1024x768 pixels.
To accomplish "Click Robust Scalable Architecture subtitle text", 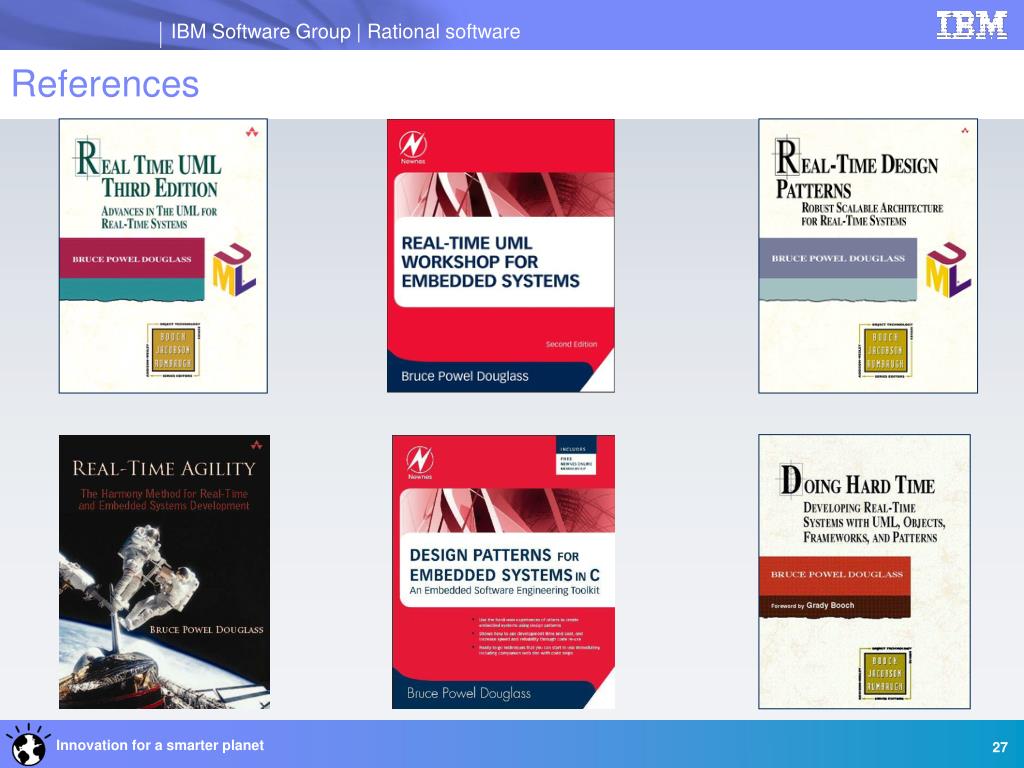I will 872,214.
